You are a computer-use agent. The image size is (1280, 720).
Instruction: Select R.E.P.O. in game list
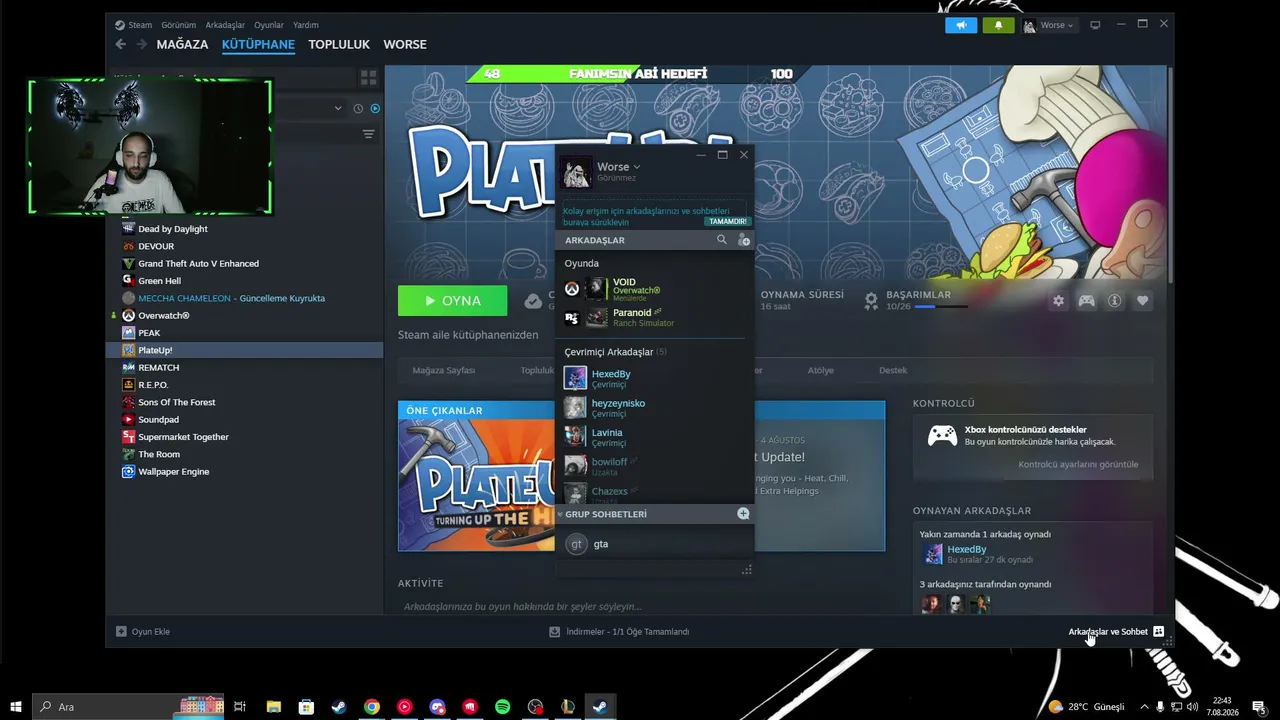[153, 385]
